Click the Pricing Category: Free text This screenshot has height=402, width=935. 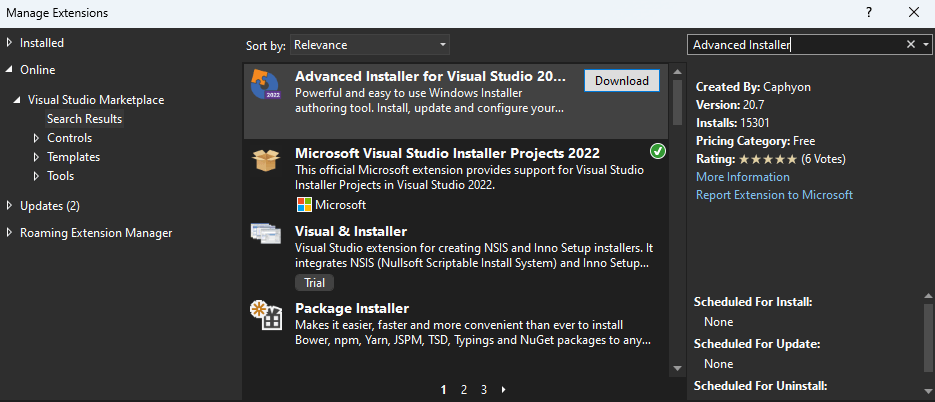(x=756, y=141)
